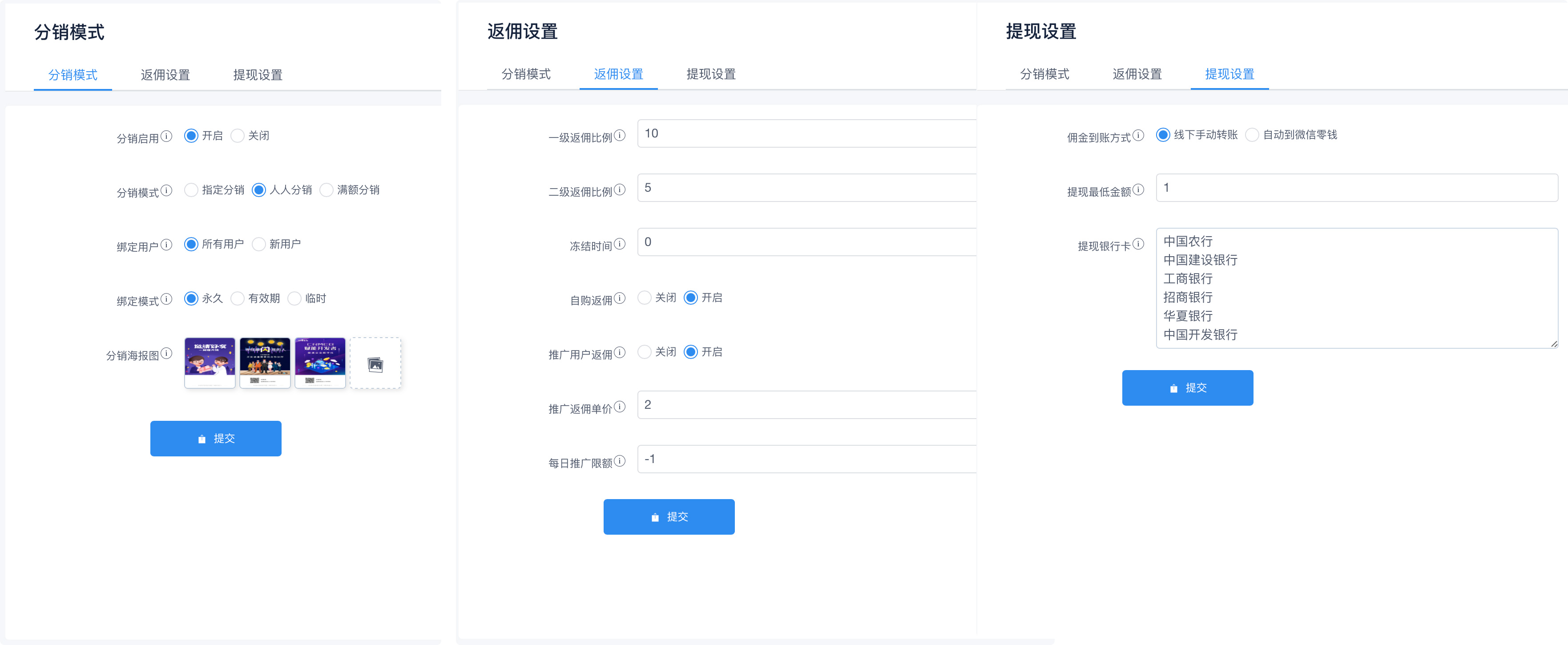Submit the 返佣设置 form with 提交

pos(669,516)
